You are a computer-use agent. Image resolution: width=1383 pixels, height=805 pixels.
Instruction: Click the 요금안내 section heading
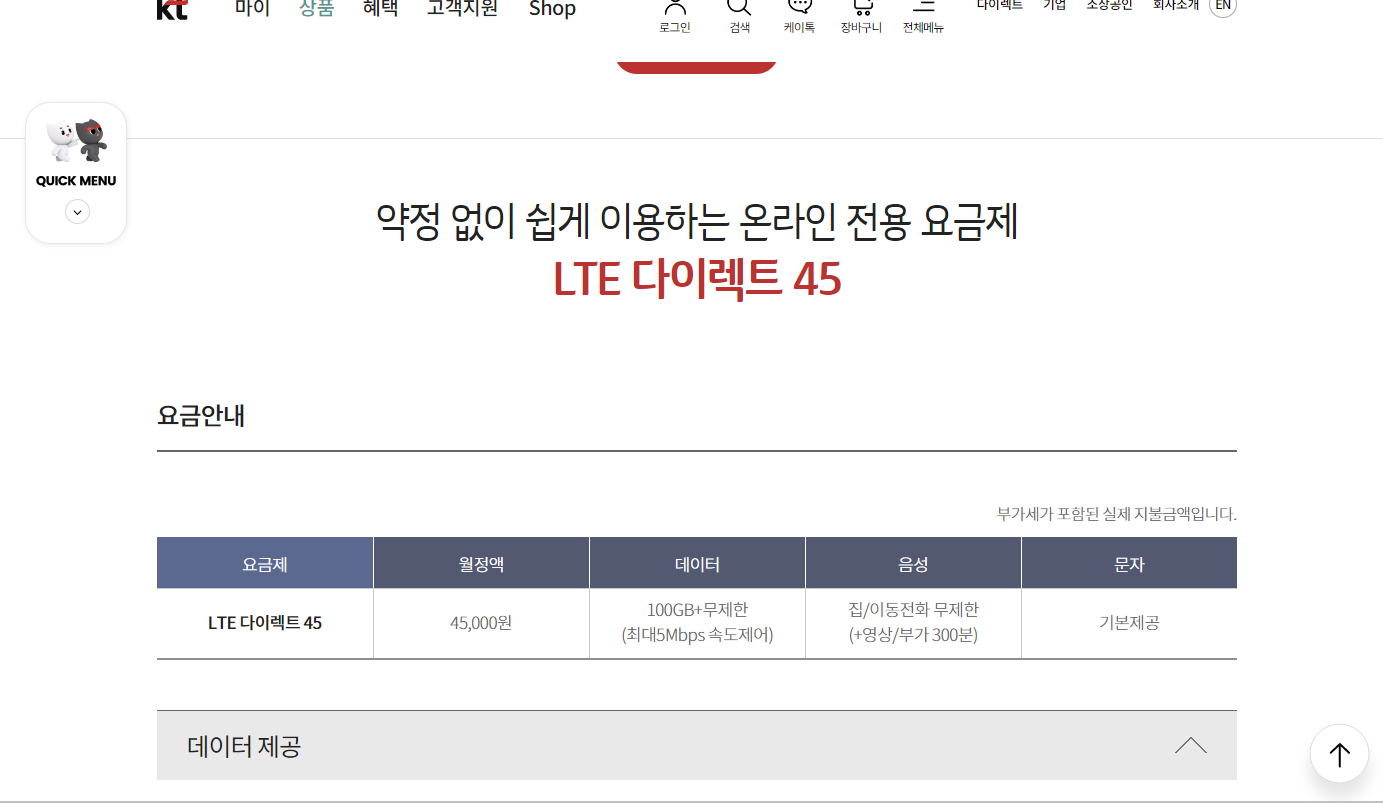pyautogui.click(x=201, y=415)
